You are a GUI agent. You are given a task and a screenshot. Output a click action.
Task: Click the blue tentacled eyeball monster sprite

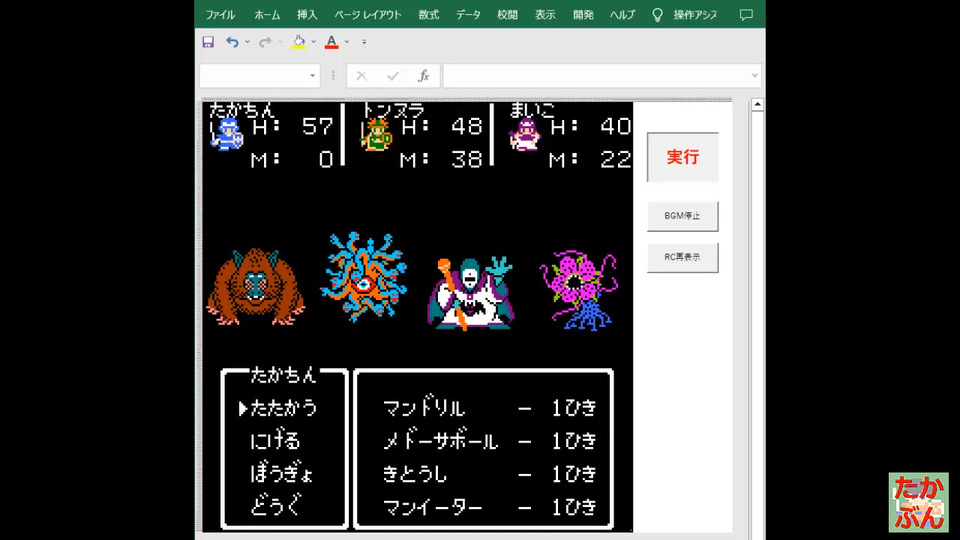[364, 277]
